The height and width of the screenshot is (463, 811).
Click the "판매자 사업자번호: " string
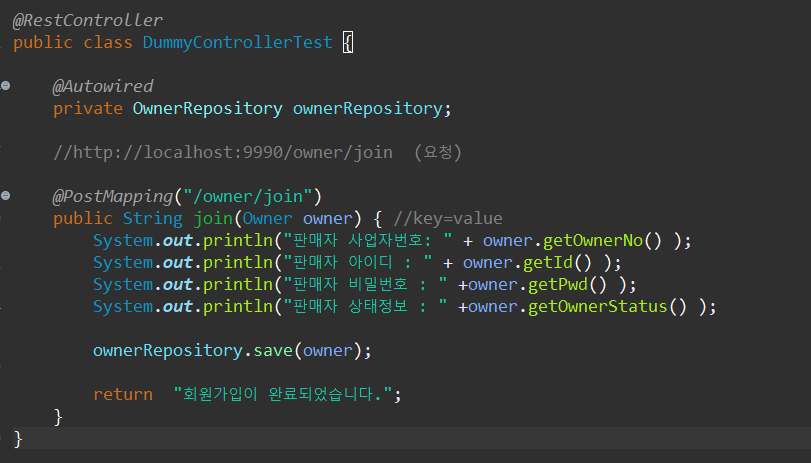point(367,241)
